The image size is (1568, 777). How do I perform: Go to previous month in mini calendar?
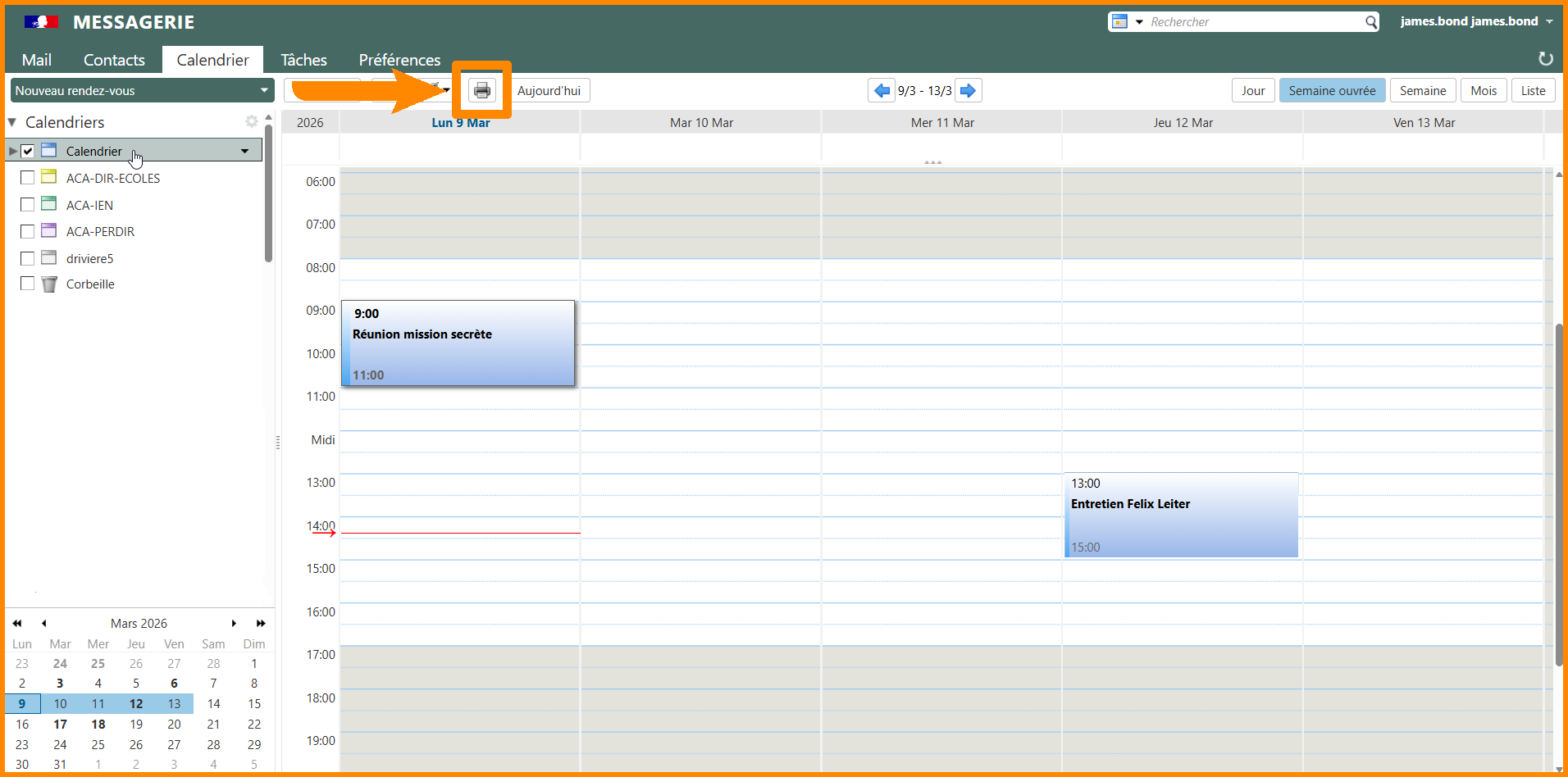click(x=44, y=624)
